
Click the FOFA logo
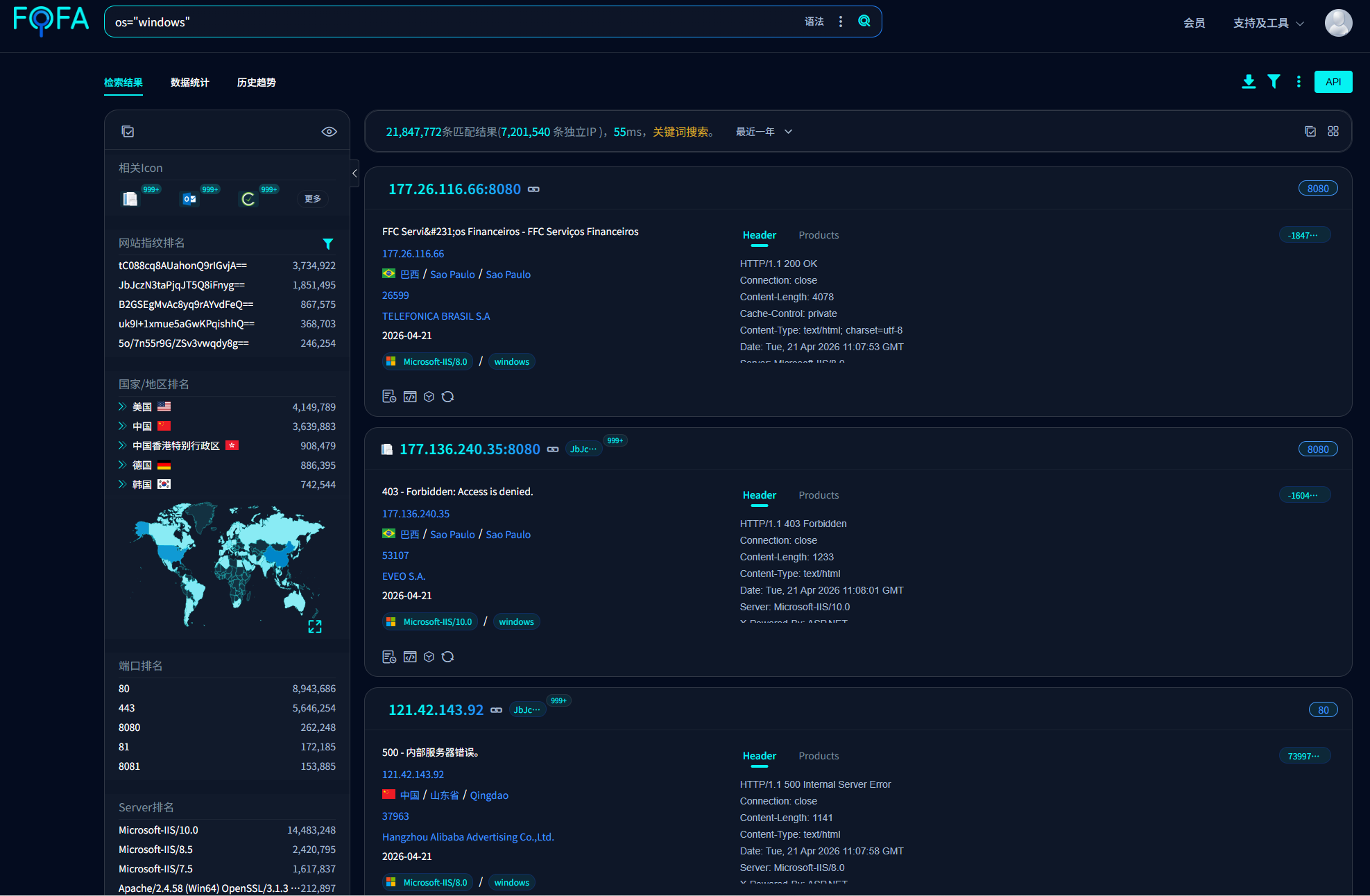[51, 21]
